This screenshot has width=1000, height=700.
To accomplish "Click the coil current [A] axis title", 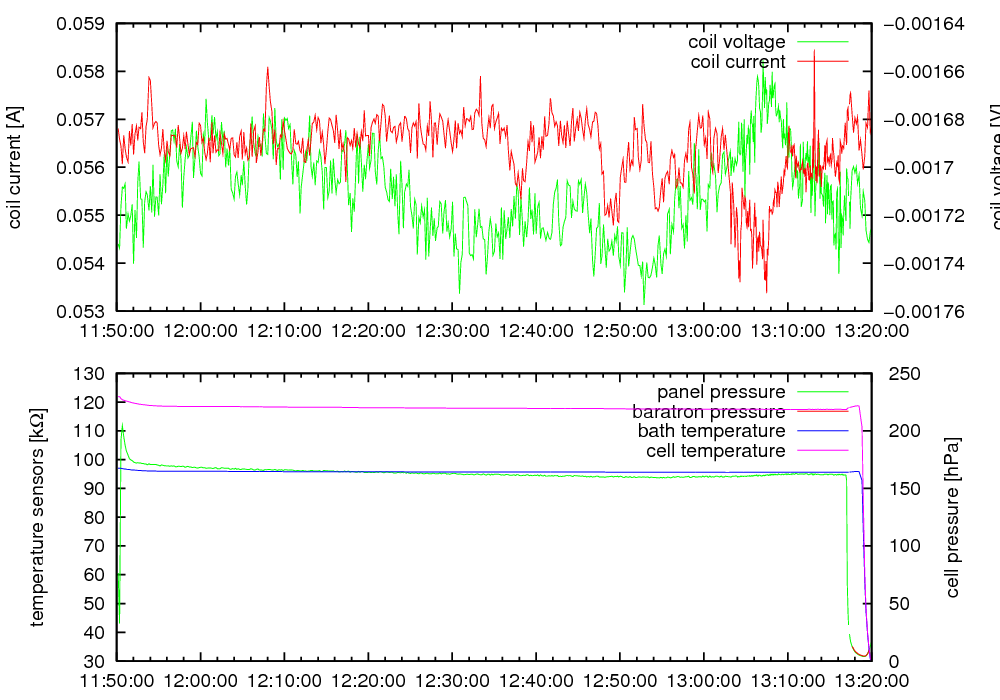I will [x=15, y=167].
